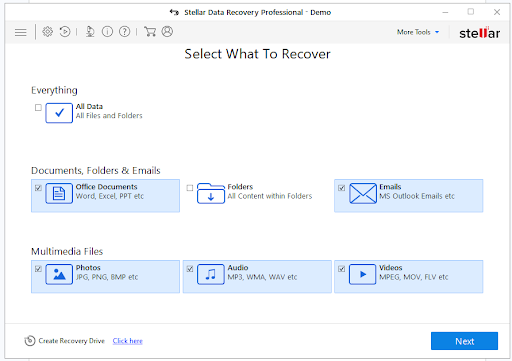Expand the More Tools dropdown
This screenshot has width=512, height=361.
pos(418,32)
